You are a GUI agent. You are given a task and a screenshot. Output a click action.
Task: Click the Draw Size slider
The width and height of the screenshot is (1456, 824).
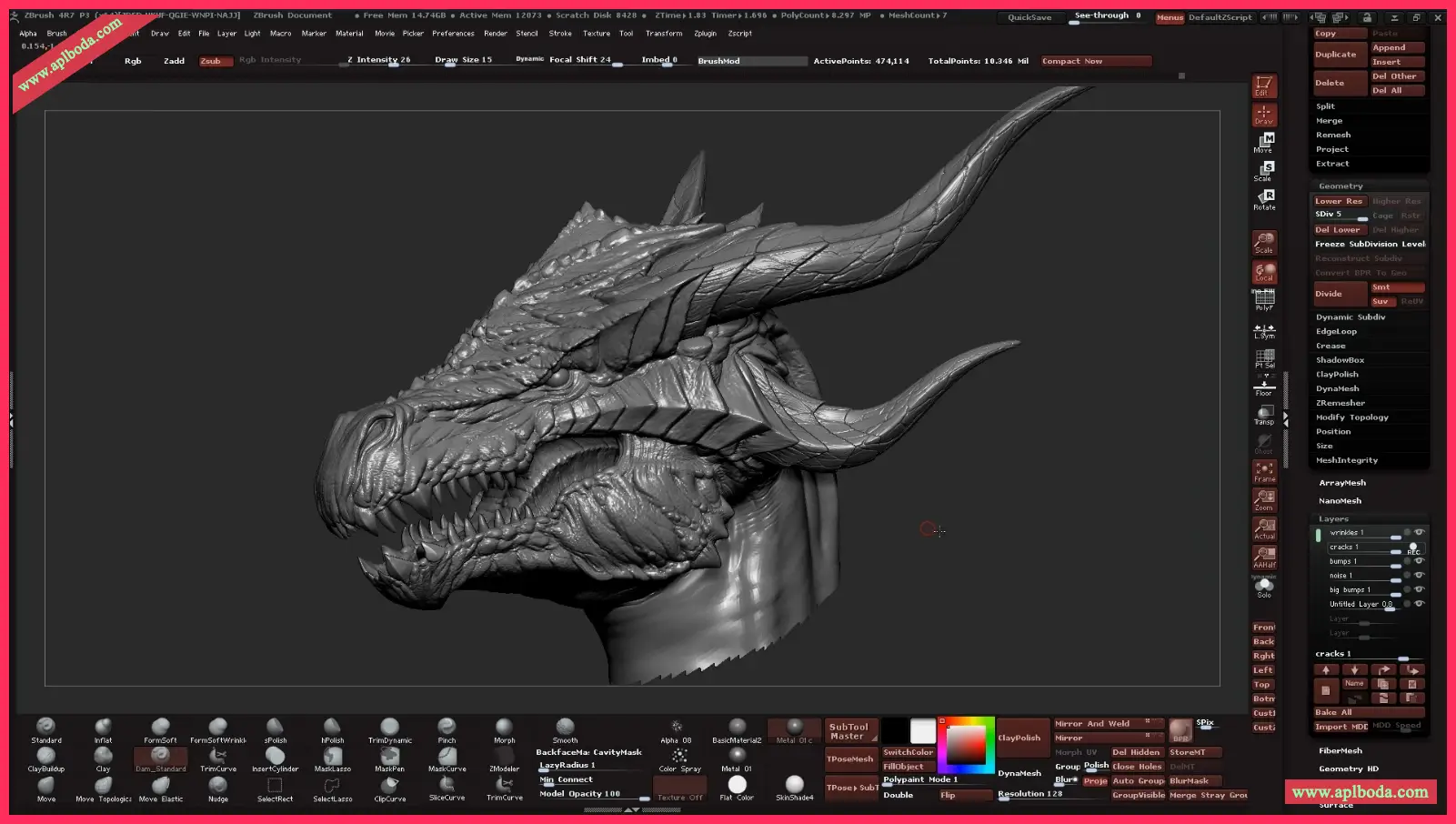pyautogui.click(x=463, y=60)
